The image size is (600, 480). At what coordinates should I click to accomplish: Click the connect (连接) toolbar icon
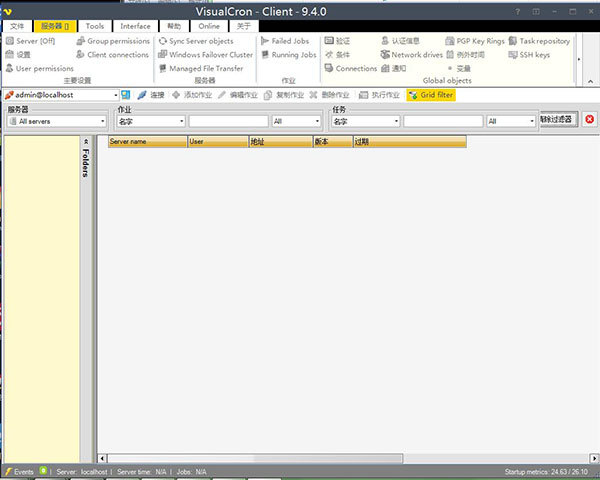tap(142, 95)
